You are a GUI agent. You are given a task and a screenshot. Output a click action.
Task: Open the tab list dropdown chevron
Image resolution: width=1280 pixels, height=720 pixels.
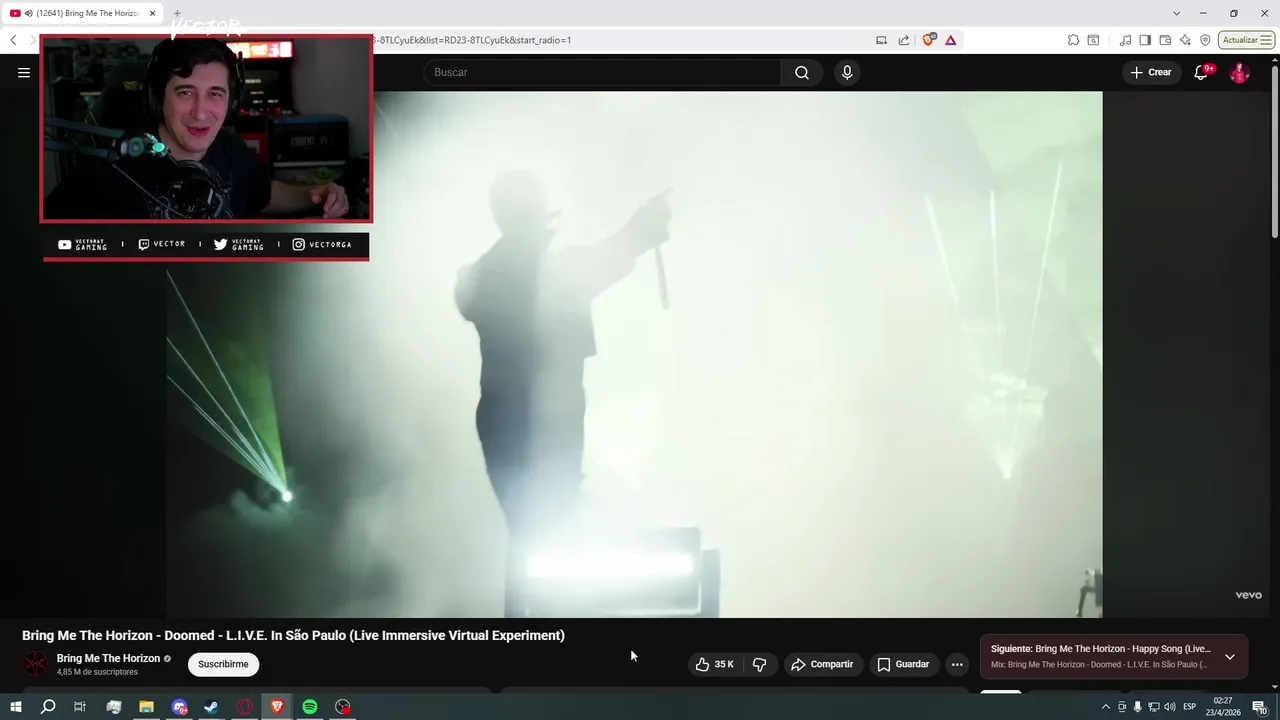(x=1176, y=13)
